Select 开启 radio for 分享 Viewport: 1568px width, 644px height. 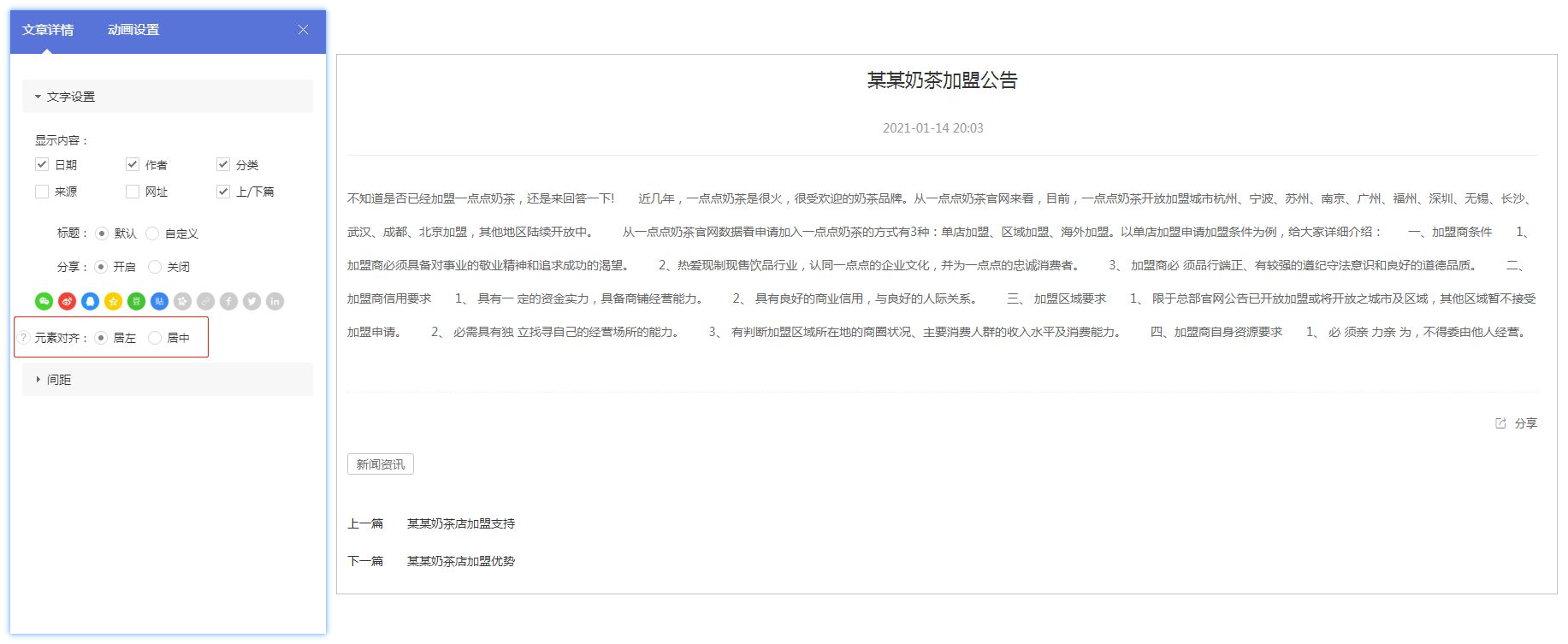[101, 267]
